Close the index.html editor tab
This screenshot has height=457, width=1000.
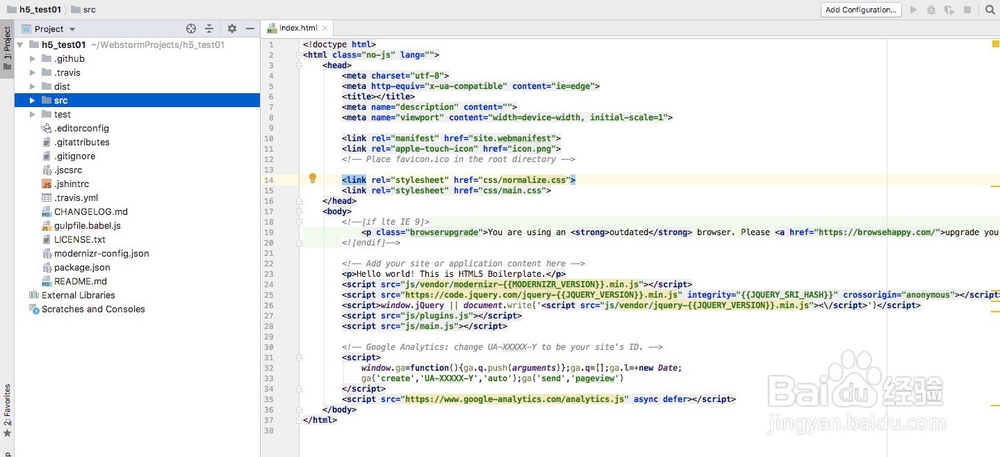pyautogui.click(x=325, y=29)
